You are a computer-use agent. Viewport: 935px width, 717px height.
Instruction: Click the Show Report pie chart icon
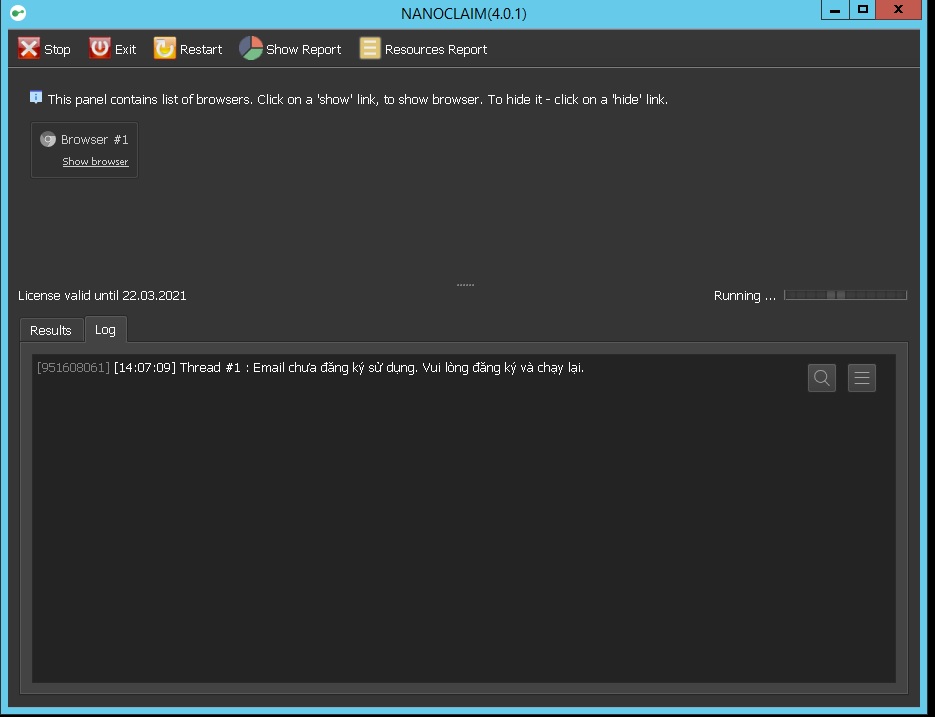[251, 48]
